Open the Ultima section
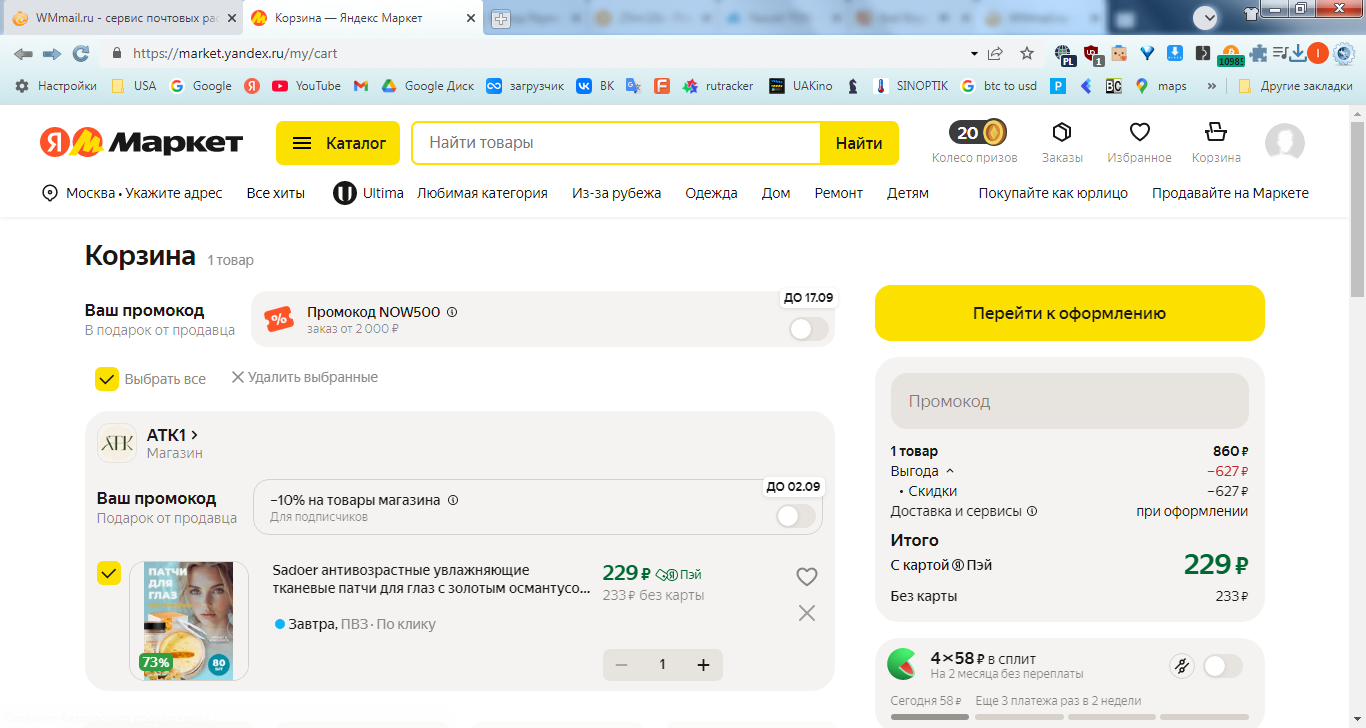 [x=368, y=193]
